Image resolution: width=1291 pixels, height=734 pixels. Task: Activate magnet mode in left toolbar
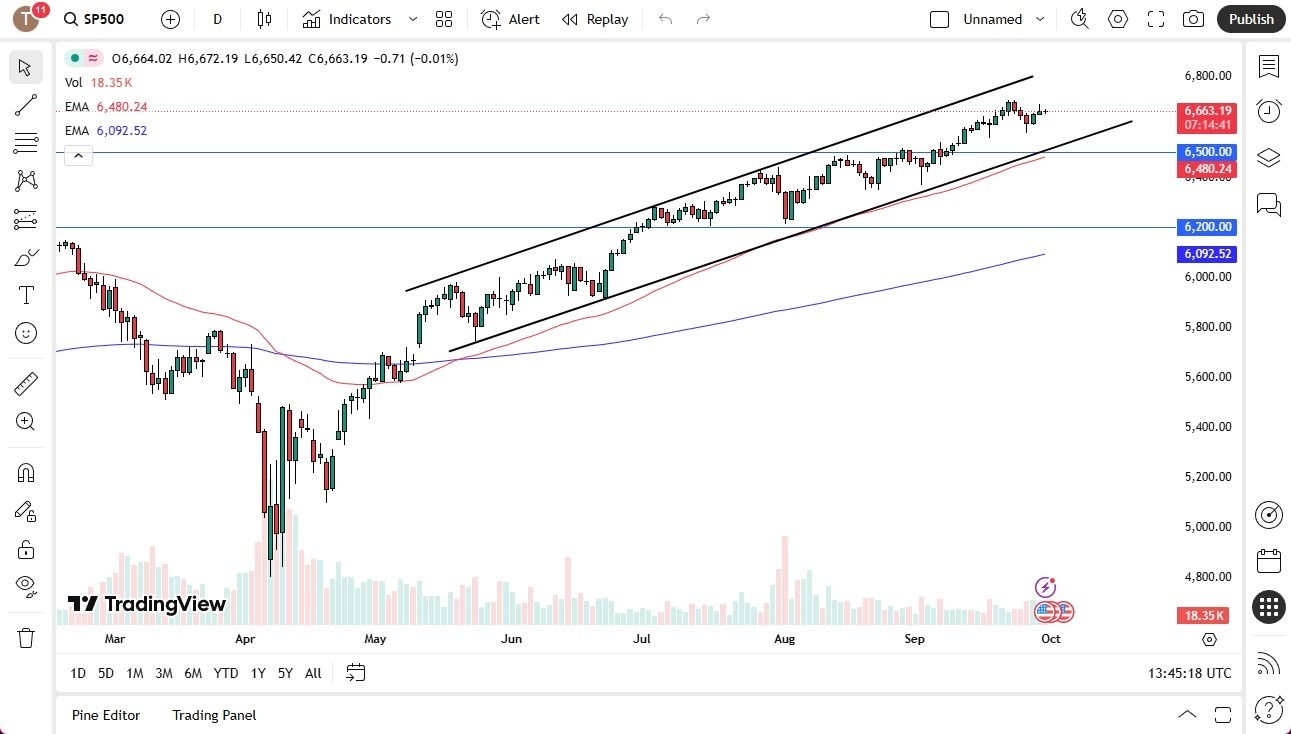click(x=25, y=472)
